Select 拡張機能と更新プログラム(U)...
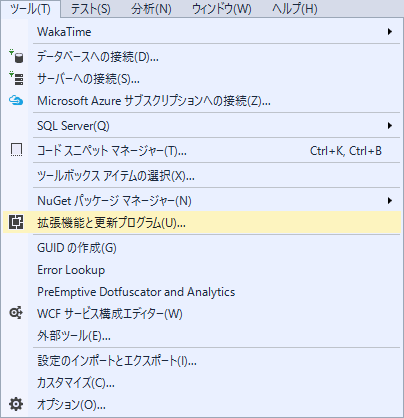Viewport: 404px width, 418px height. [x=202, y=222]
